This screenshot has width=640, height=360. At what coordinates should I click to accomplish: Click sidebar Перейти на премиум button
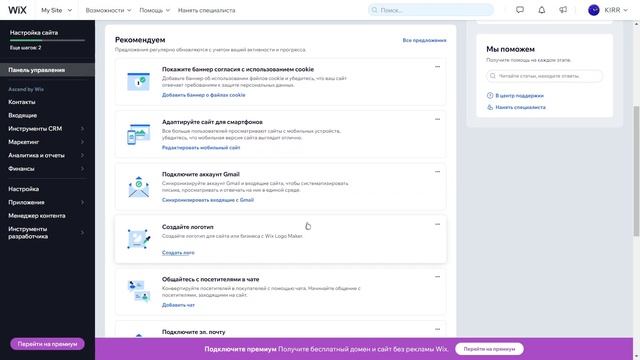tap(47, 344)
